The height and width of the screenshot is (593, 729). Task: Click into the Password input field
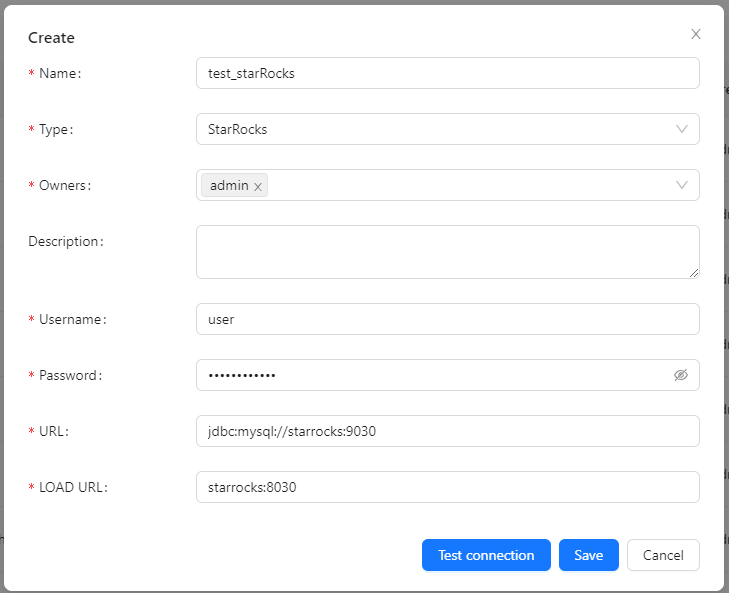[430, 375]
